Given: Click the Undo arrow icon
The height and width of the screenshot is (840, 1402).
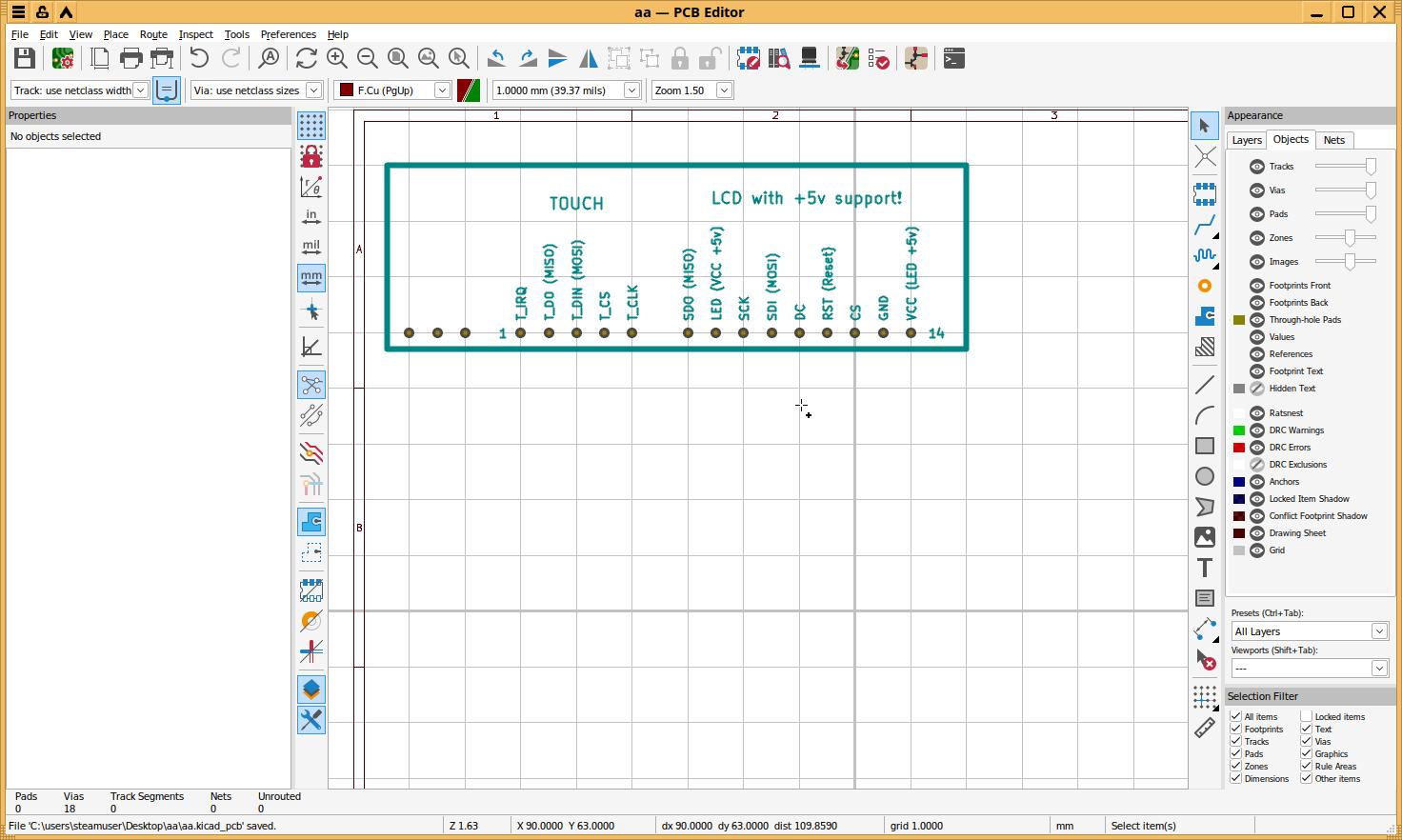Looking at the screenshot, I should pyautogui.click(x=199, y=59).
